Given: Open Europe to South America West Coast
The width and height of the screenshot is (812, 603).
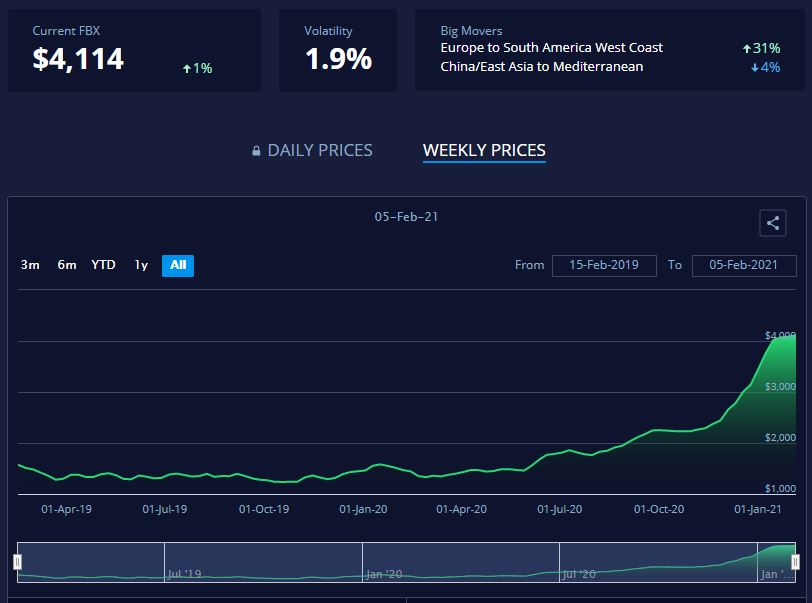Looking at the screenshot, I should point(551,47).
